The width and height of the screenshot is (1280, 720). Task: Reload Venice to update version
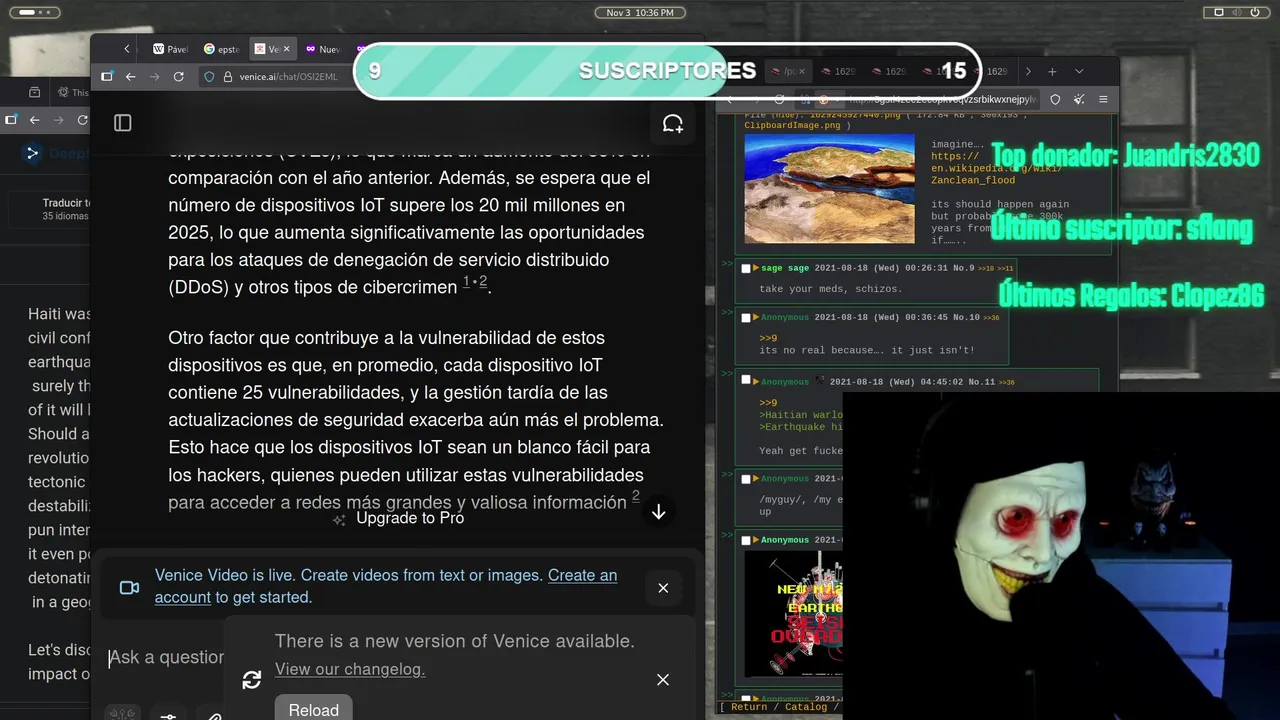[x=314, y=709]
